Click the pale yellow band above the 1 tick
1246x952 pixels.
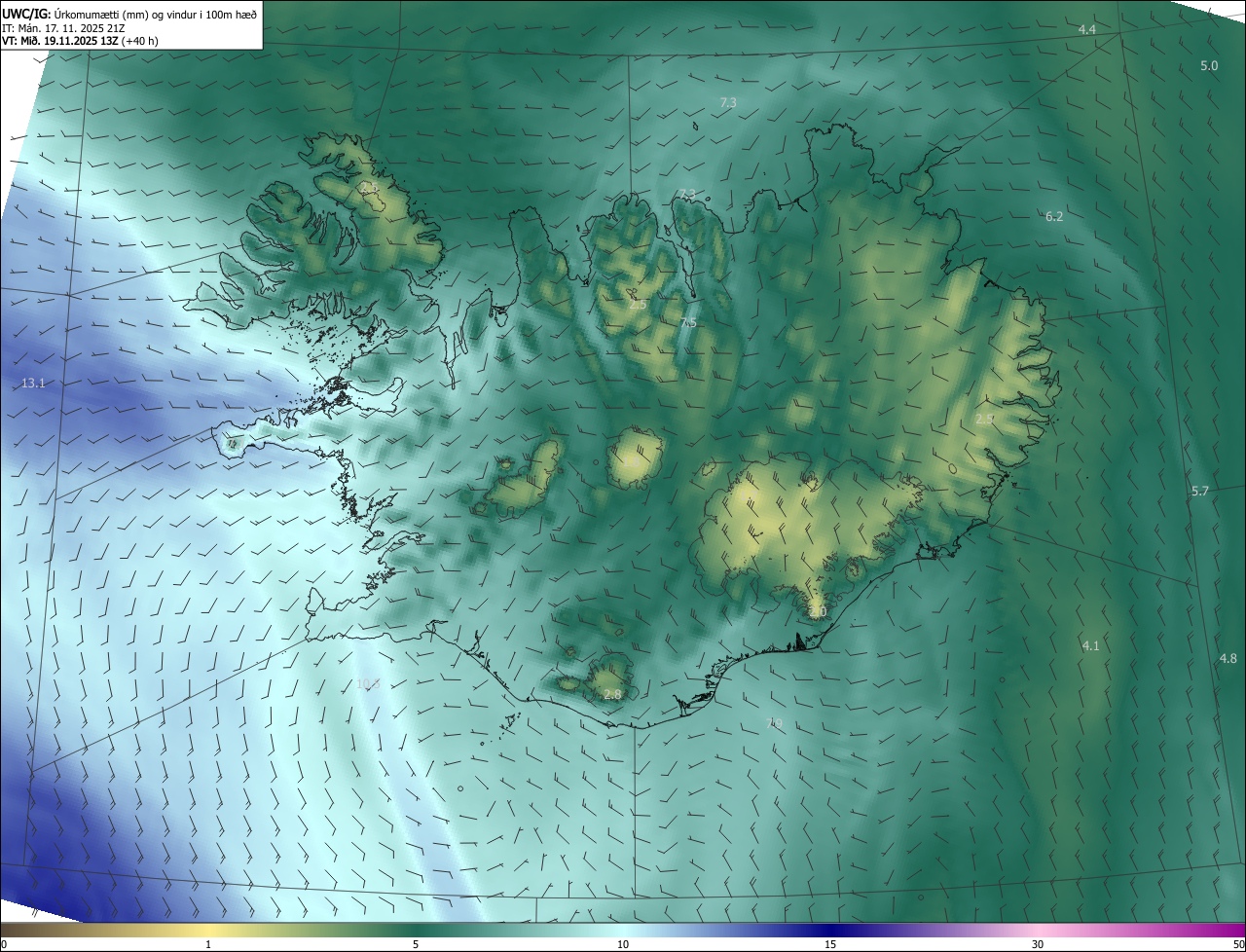208,931
